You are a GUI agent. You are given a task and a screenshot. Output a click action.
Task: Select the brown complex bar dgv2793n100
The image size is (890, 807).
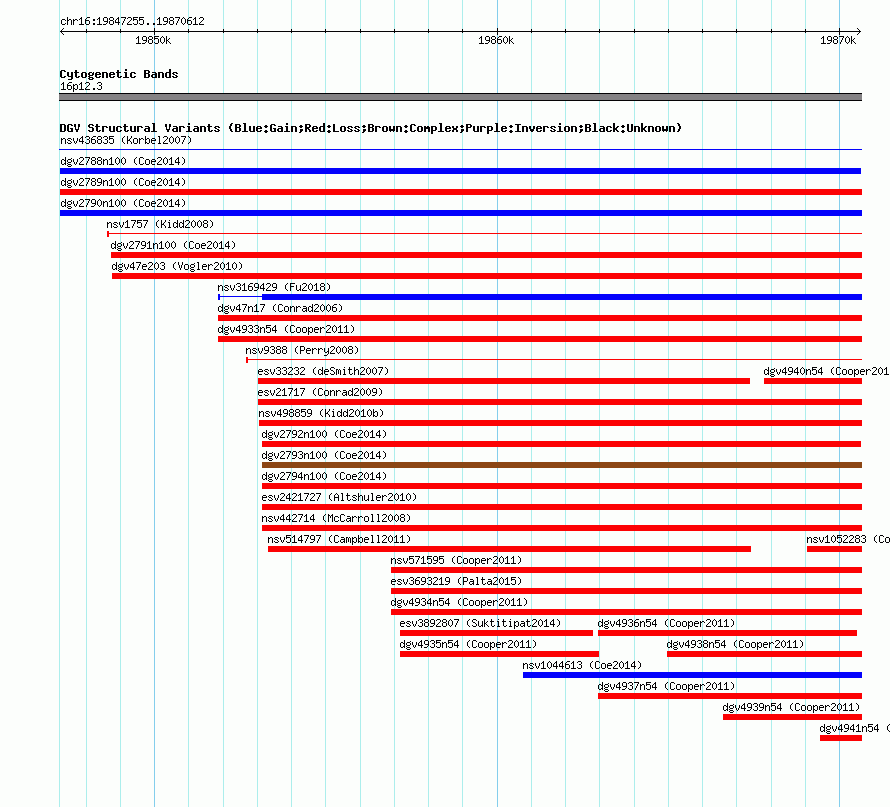[561, 465]
